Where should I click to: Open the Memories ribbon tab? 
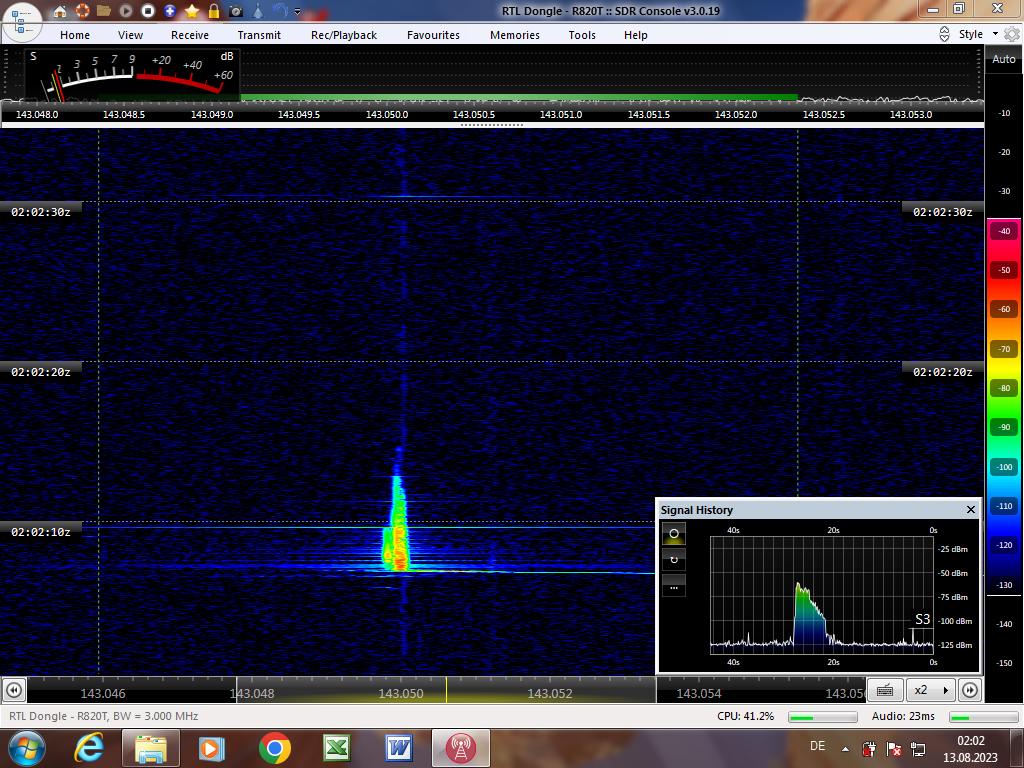(515, 35)
